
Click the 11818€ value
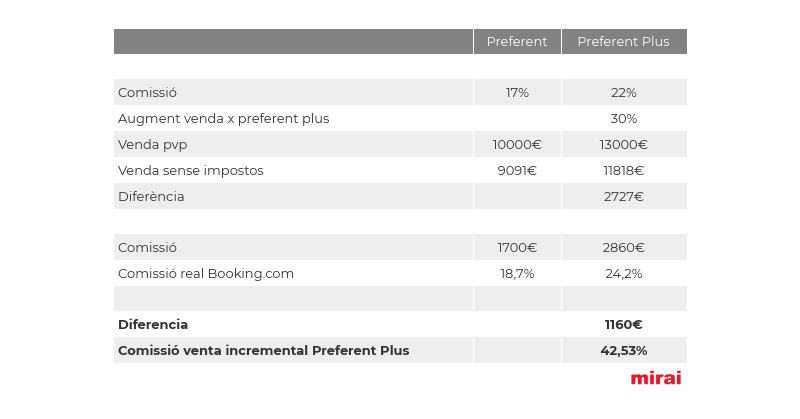(623, 170)
